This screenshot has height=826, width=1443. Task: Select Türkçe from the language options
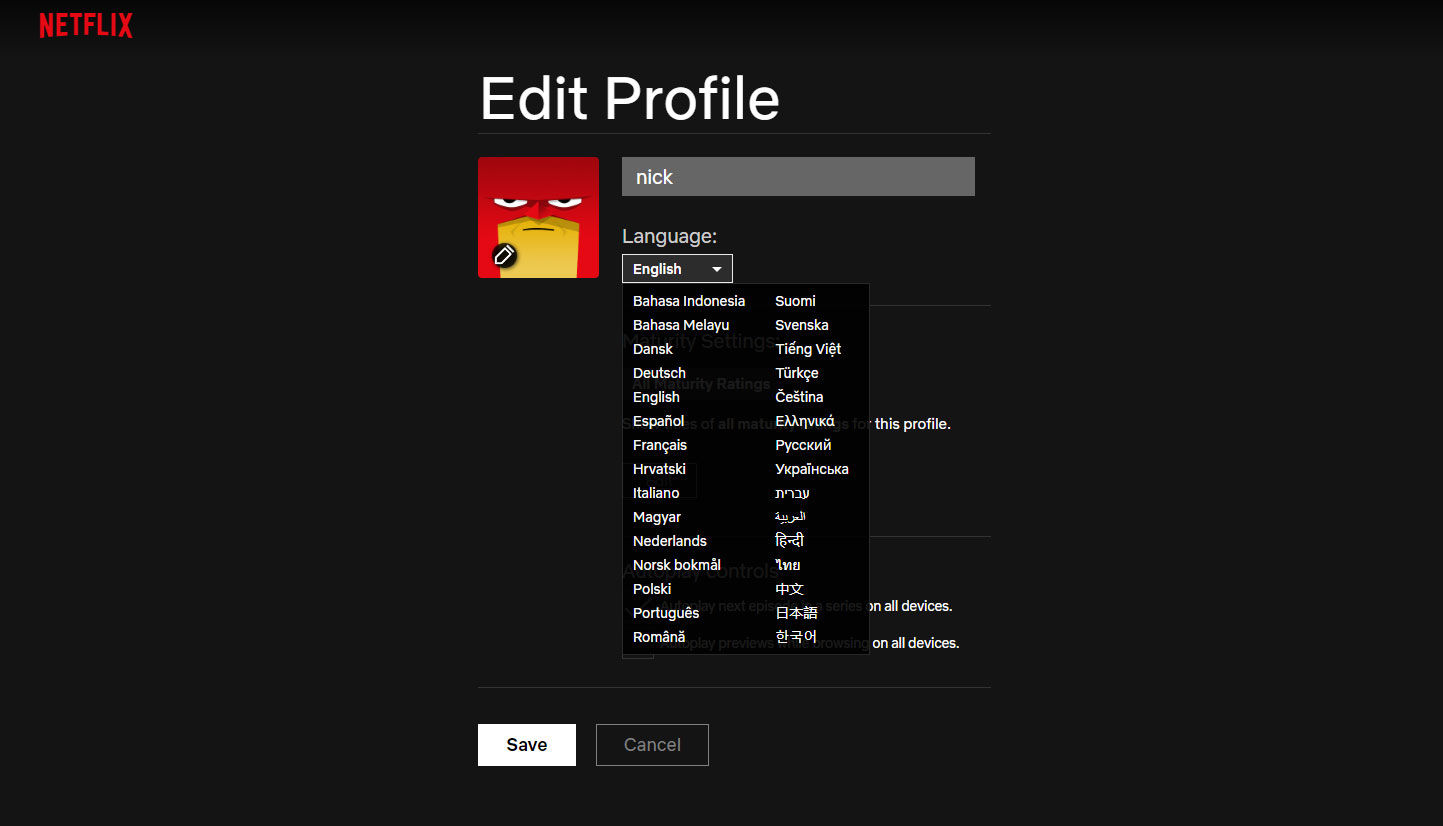[797, 372]
